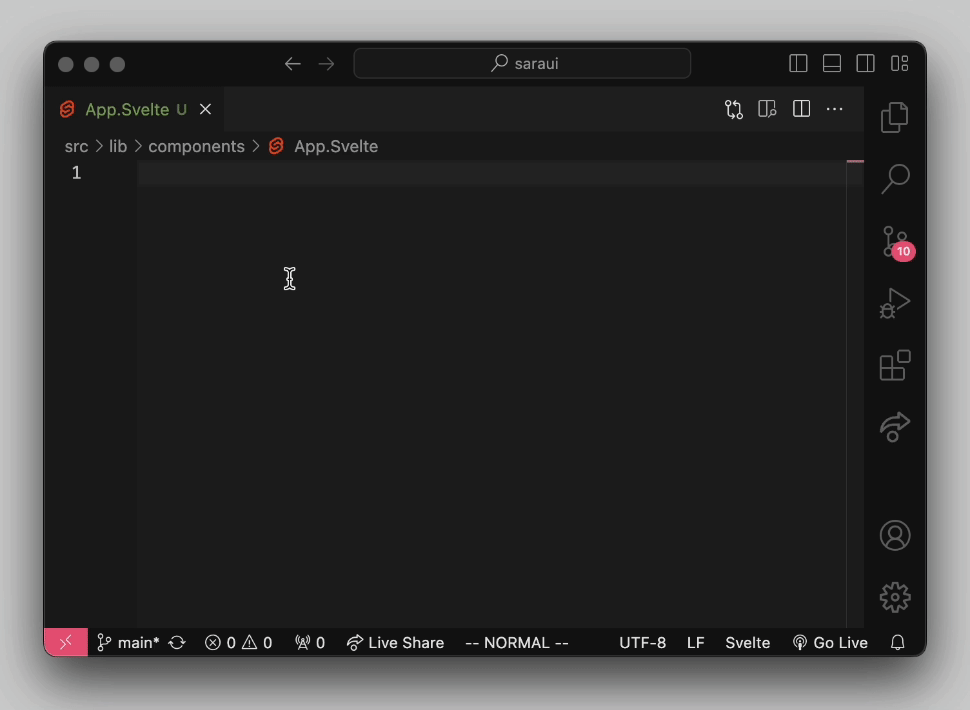Open the editor more actions ellipsis
Image resolution: width=970 pixels, height=710 pixels.
click(835, 109)
